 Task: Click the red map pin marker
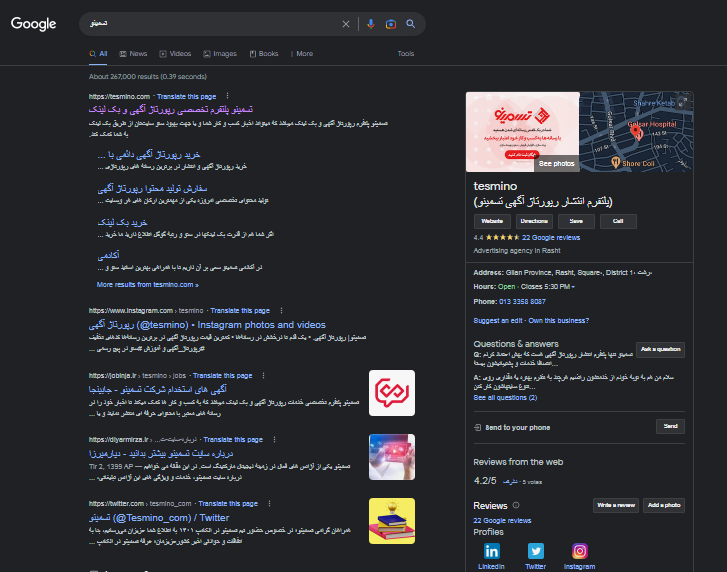(x=637, y=133)
